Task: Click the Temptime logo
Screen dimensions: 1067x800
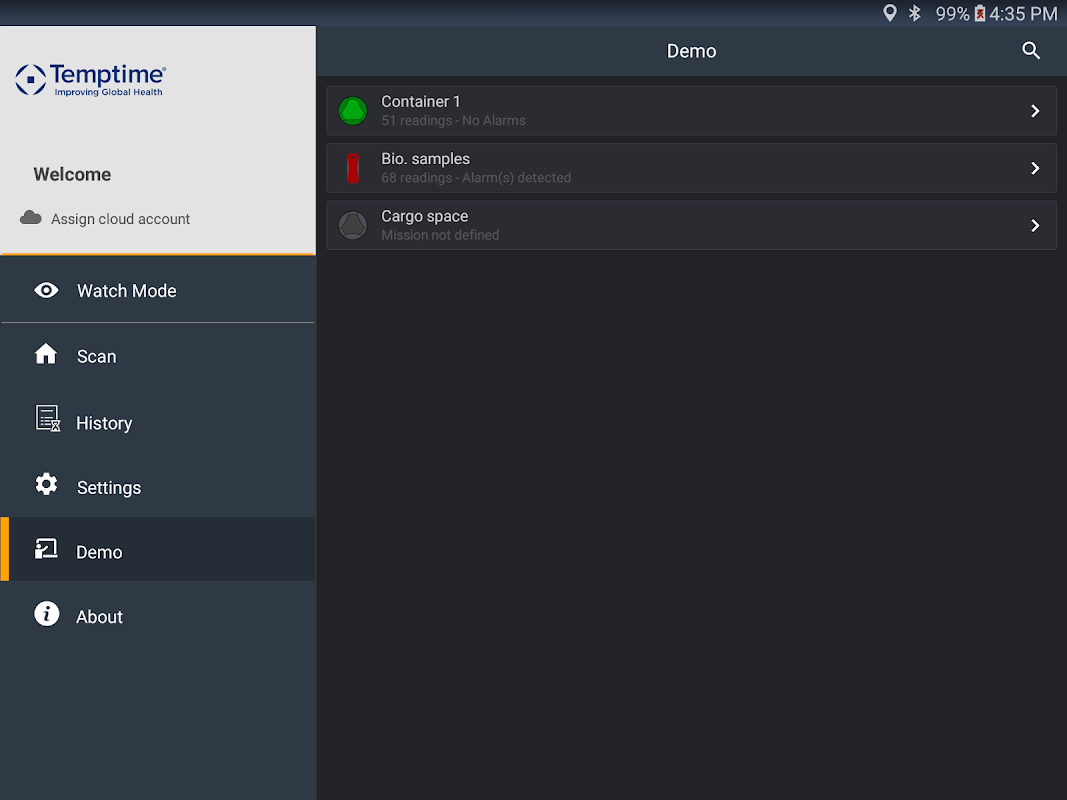Action: pos(91,80)
